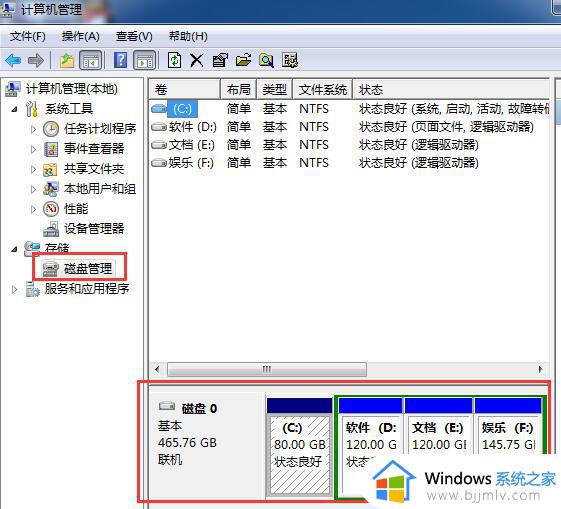Screen dimensions: 561x509
Task: Click the 共享文件夹 icon
Action: click(50, 169)
